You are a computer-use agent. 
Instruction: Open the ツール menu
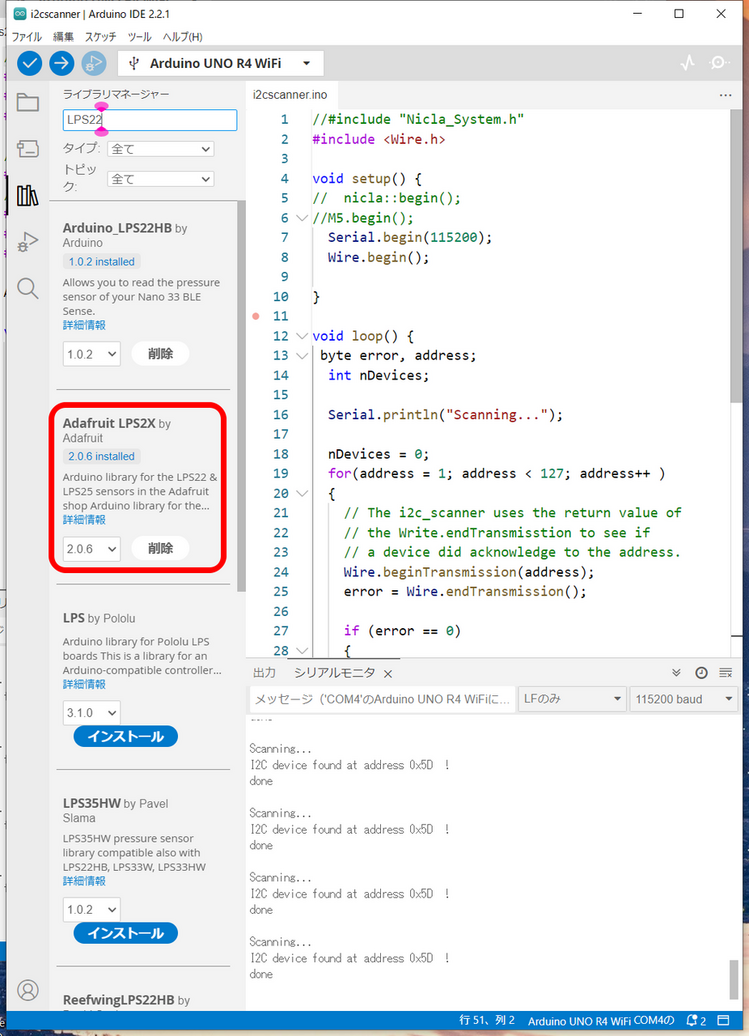click(139, 37)
